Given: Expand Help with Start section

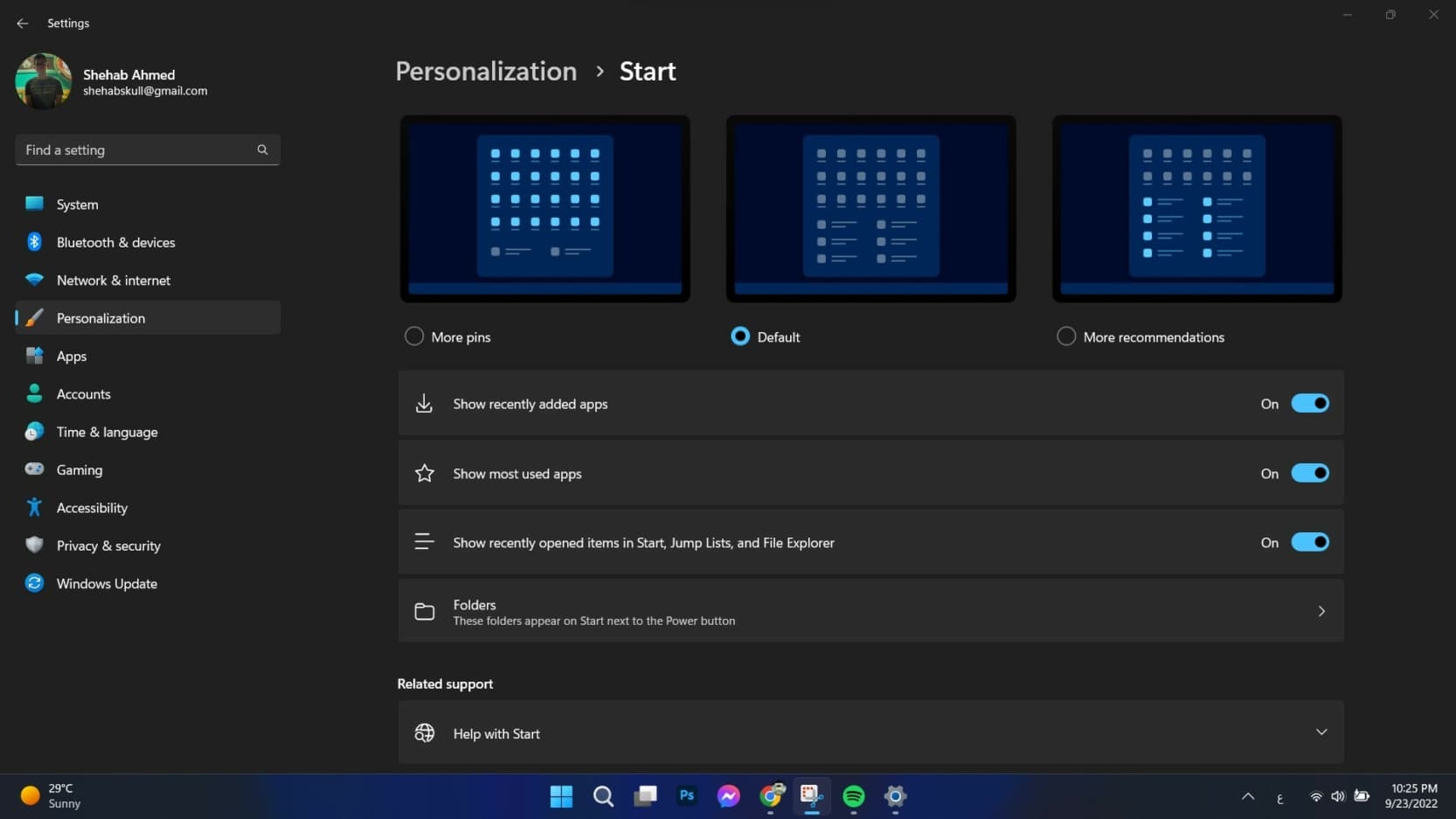Looking at the screenshot, I should [1321, 732].
